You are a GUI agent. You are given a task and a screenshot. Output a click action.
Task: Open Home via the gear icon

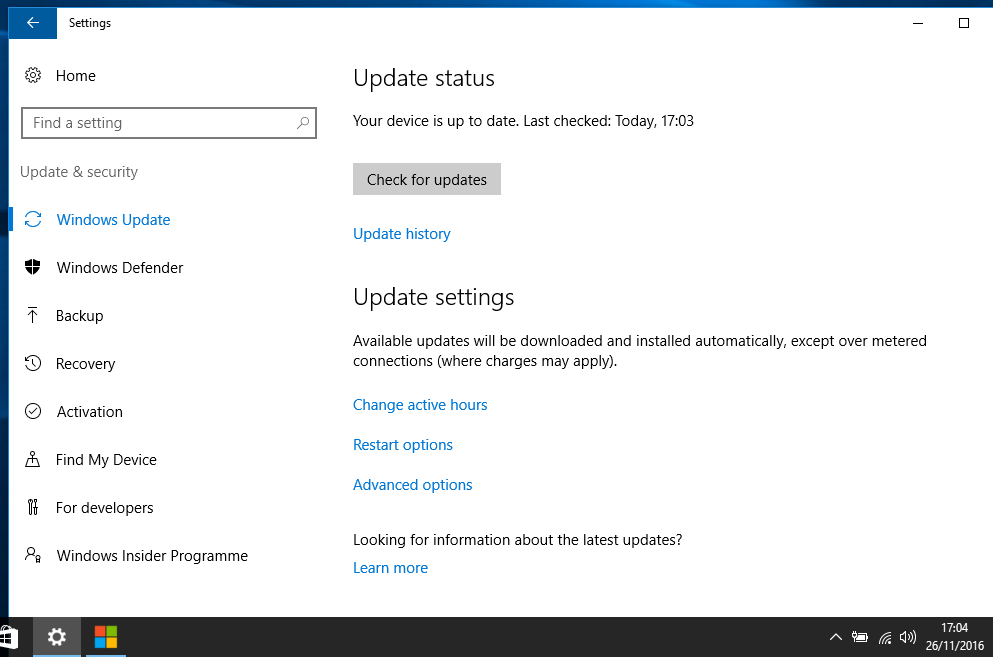33,75
